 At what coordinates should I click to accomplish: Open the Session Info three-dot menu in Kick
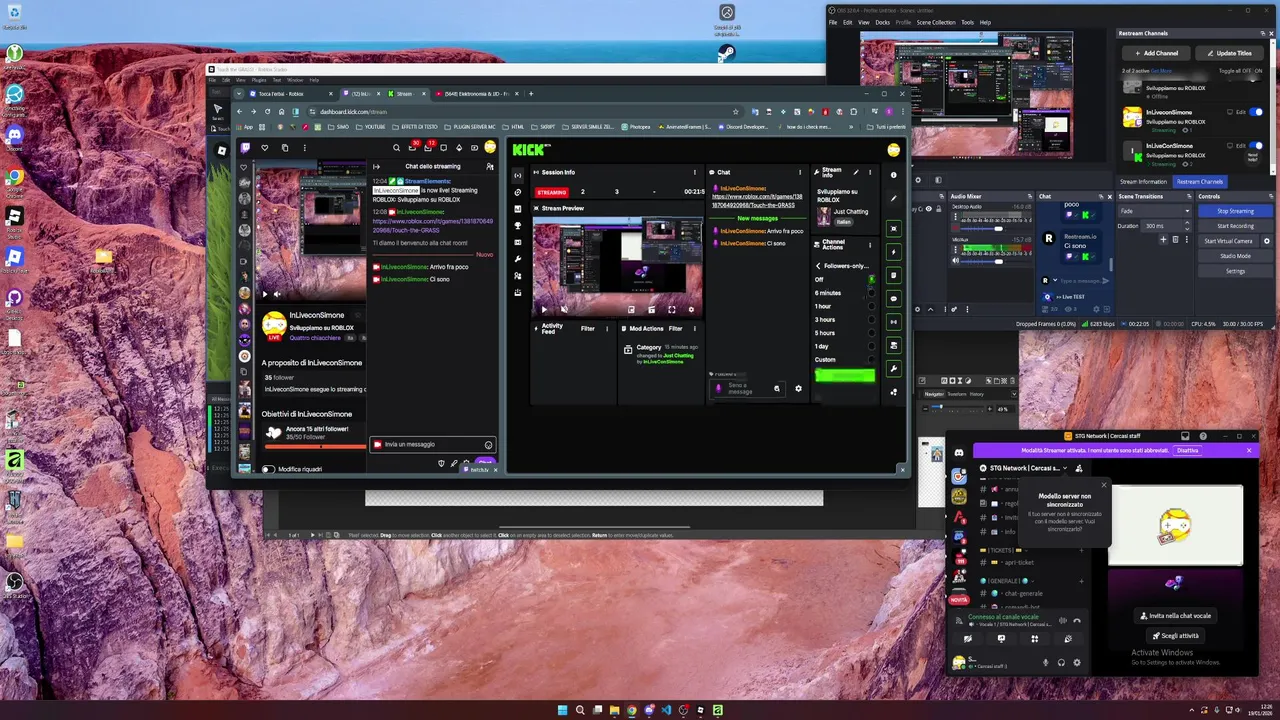pos(695,172)
